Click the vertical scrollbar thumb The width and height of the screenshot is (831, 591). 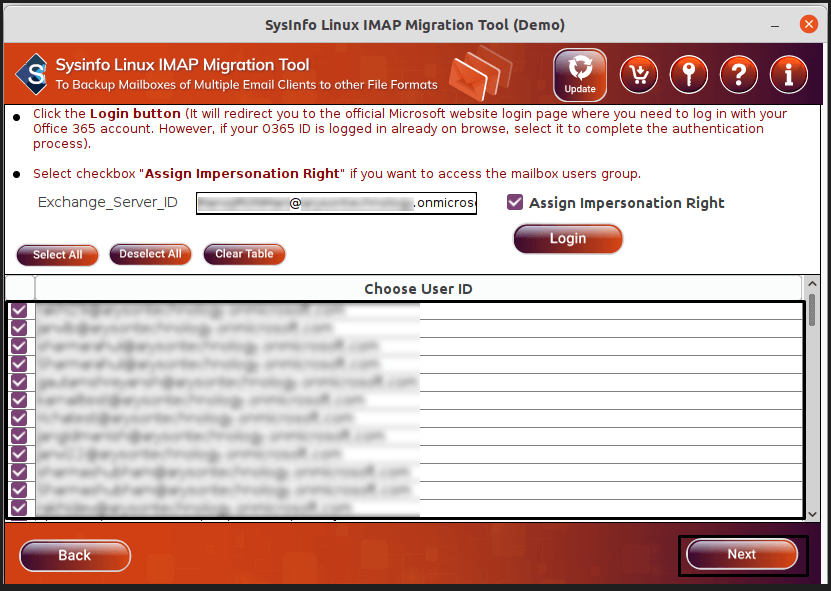[x=812, y=311]
